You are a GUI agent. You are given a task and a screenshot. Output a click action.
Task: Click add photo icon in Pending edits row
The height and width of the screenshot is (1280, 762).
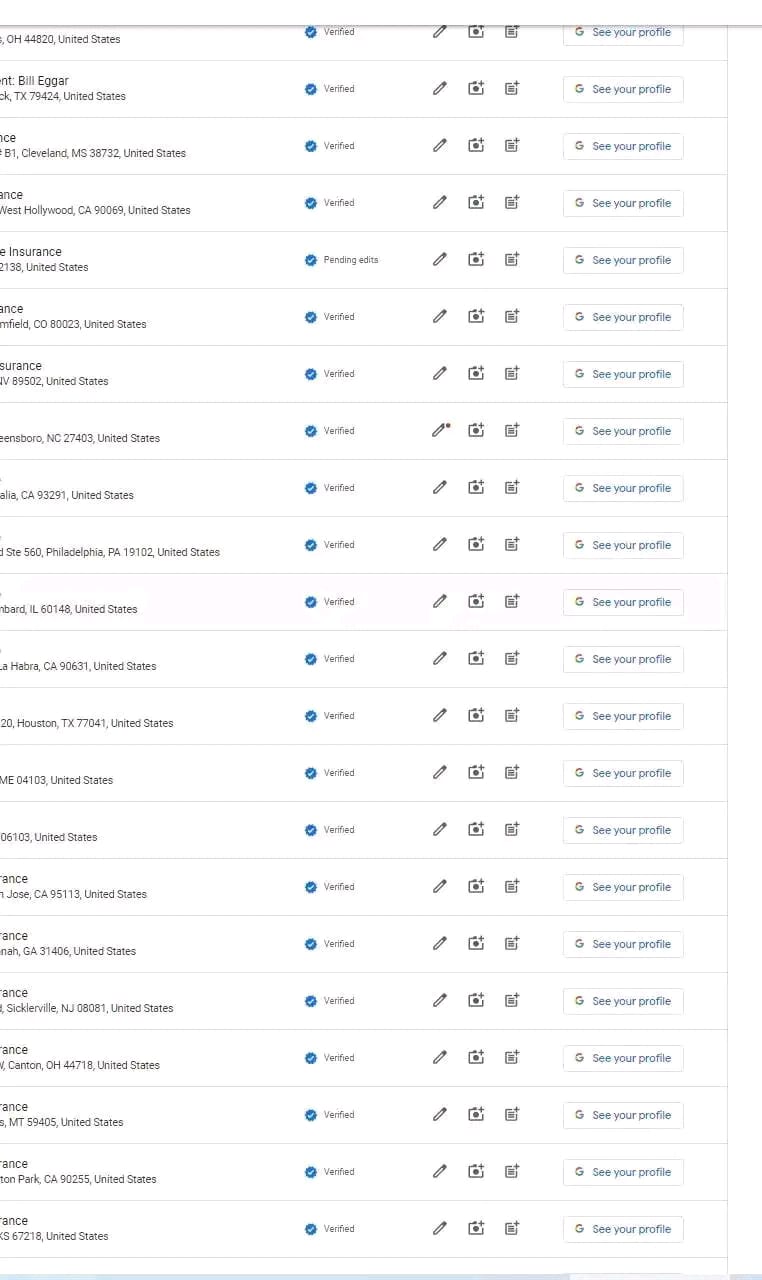tap(476, 260)
